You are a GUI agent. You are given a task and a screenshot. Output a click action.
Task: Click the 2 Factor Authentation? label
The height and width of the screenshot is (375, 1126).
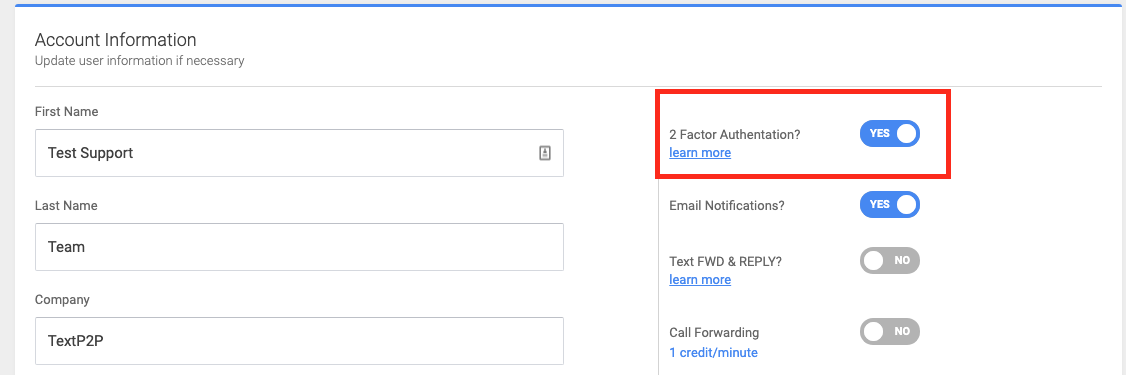735,134
